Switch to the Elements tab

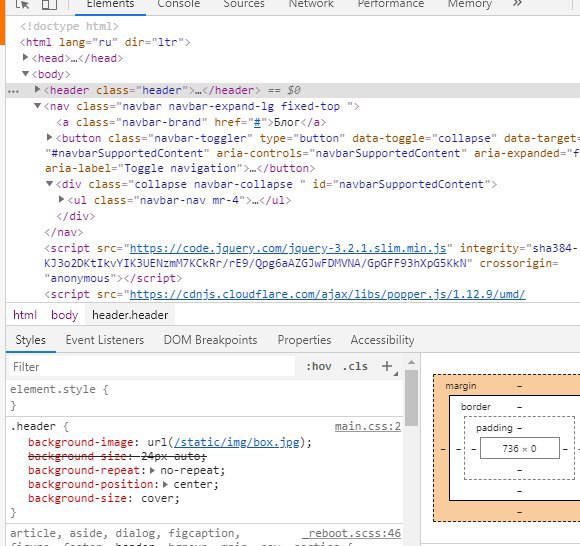[x=110, y=4]
